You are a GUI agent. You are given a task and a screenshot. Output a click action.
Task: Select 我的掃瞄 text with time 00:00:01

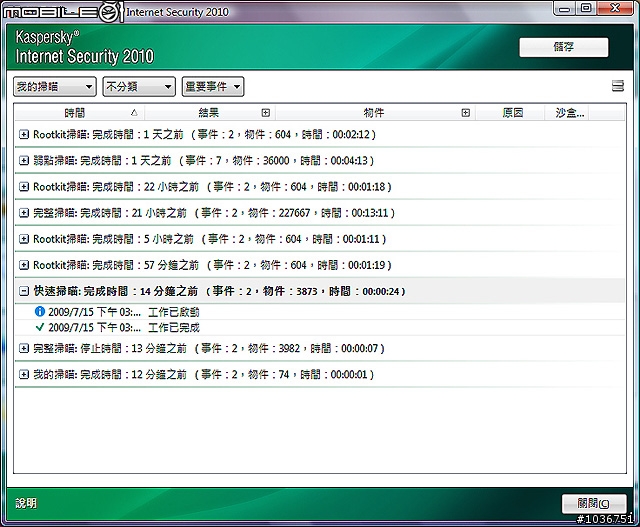coord(203,374)
